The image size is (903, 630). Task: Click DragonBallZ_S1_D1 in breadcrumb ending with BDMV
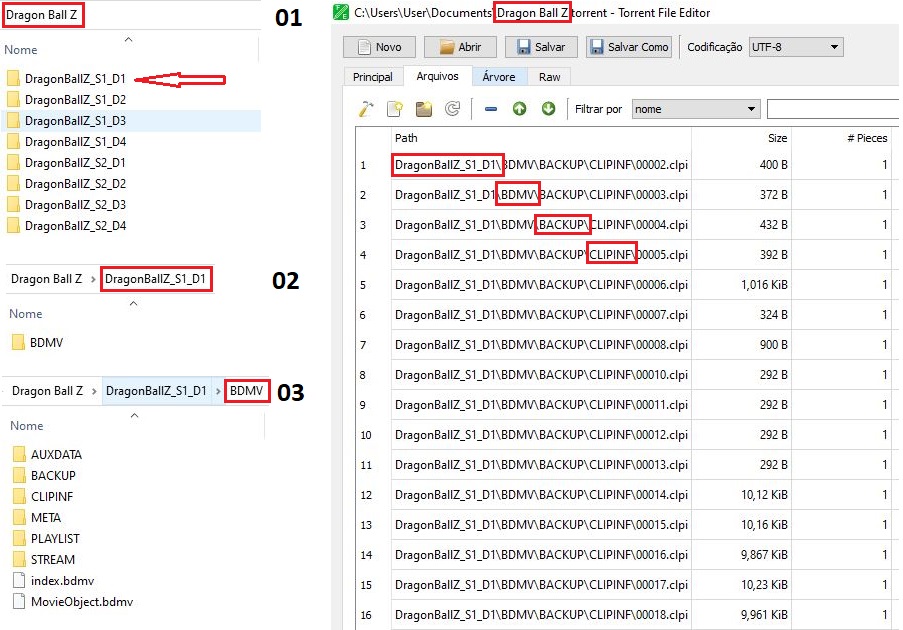pos(156,391)
